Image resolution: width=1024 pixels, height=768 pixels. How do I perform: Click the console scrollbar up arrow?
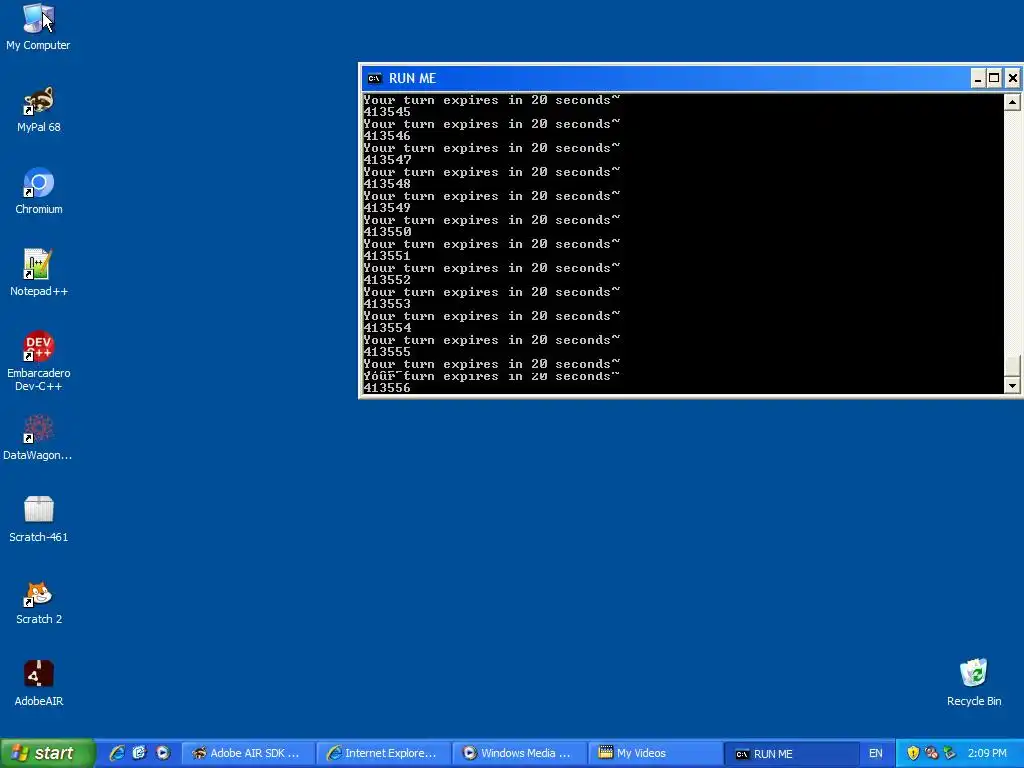pyautogui.click(x=1012, y=102)
